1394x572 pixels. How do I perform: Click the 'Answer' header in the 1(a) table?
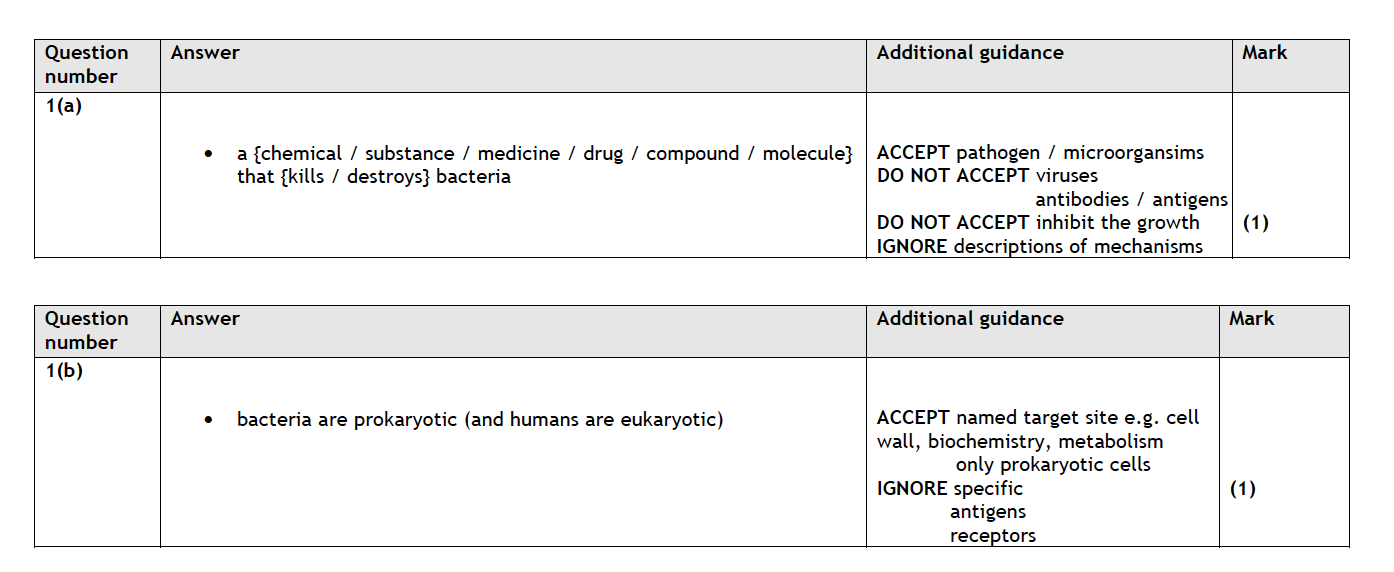click(205, 53)
